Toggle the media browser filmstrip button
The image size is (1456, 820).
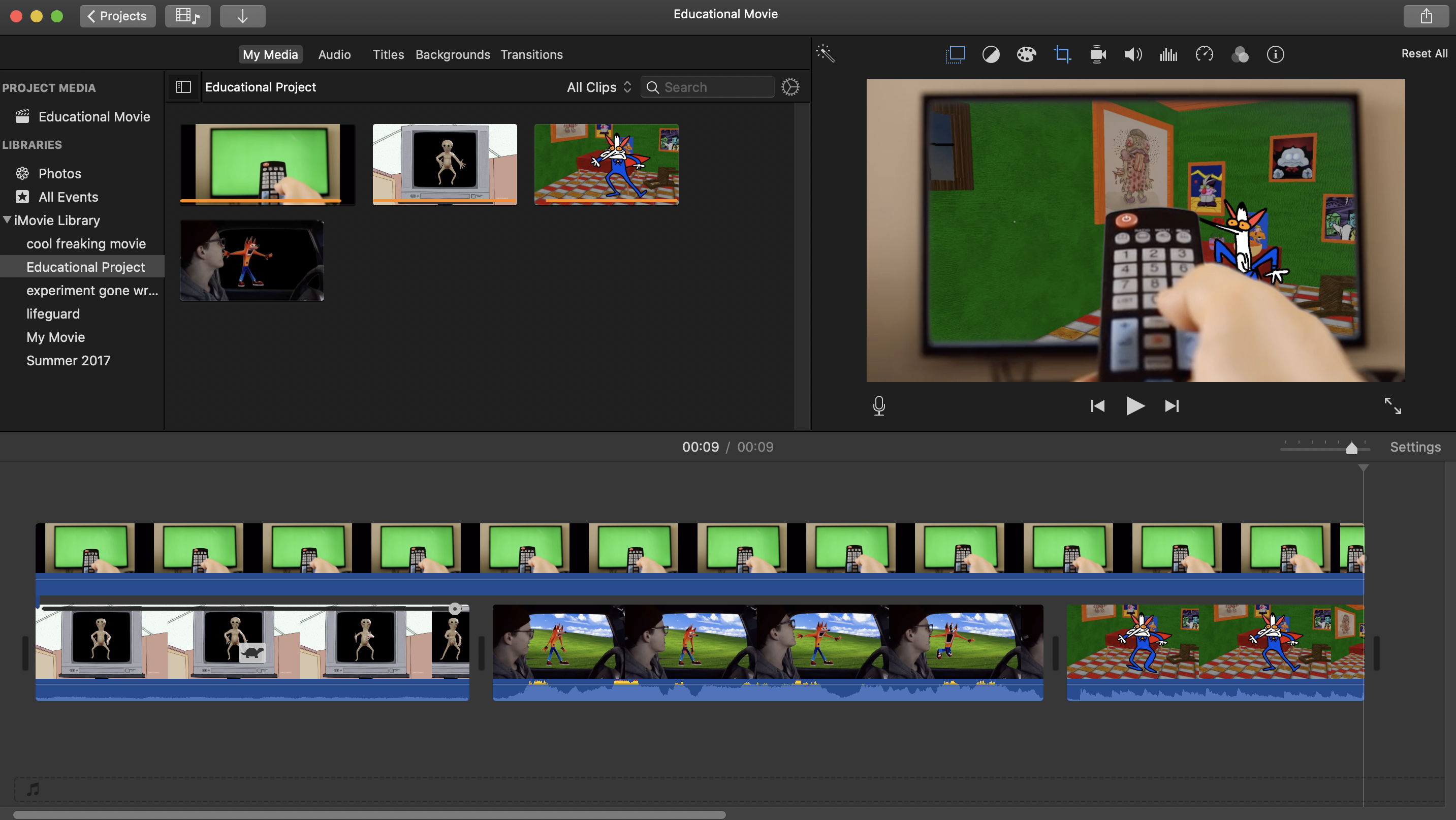[x=187, y=16]
